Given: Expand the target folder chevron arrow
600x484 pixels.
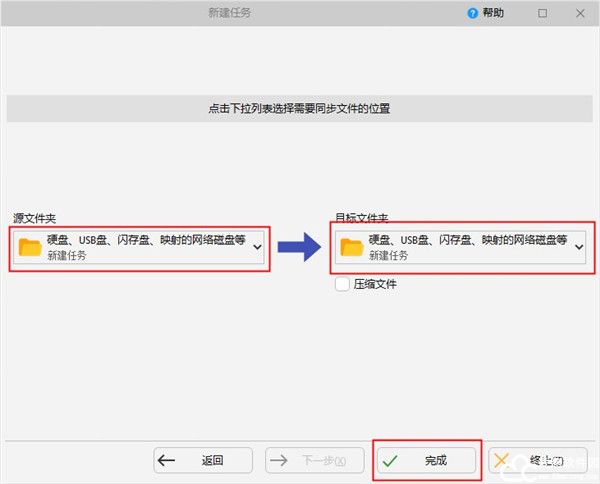Looking at the screenshot, I should coord(579,247).
